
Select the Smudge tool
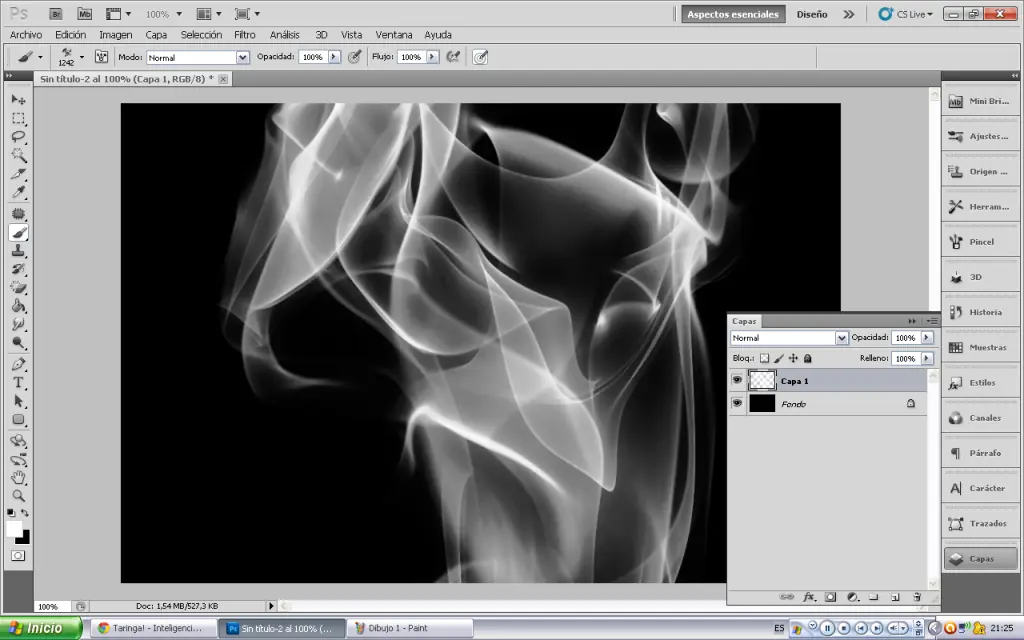pyautogui.click(x=18, y=324)
